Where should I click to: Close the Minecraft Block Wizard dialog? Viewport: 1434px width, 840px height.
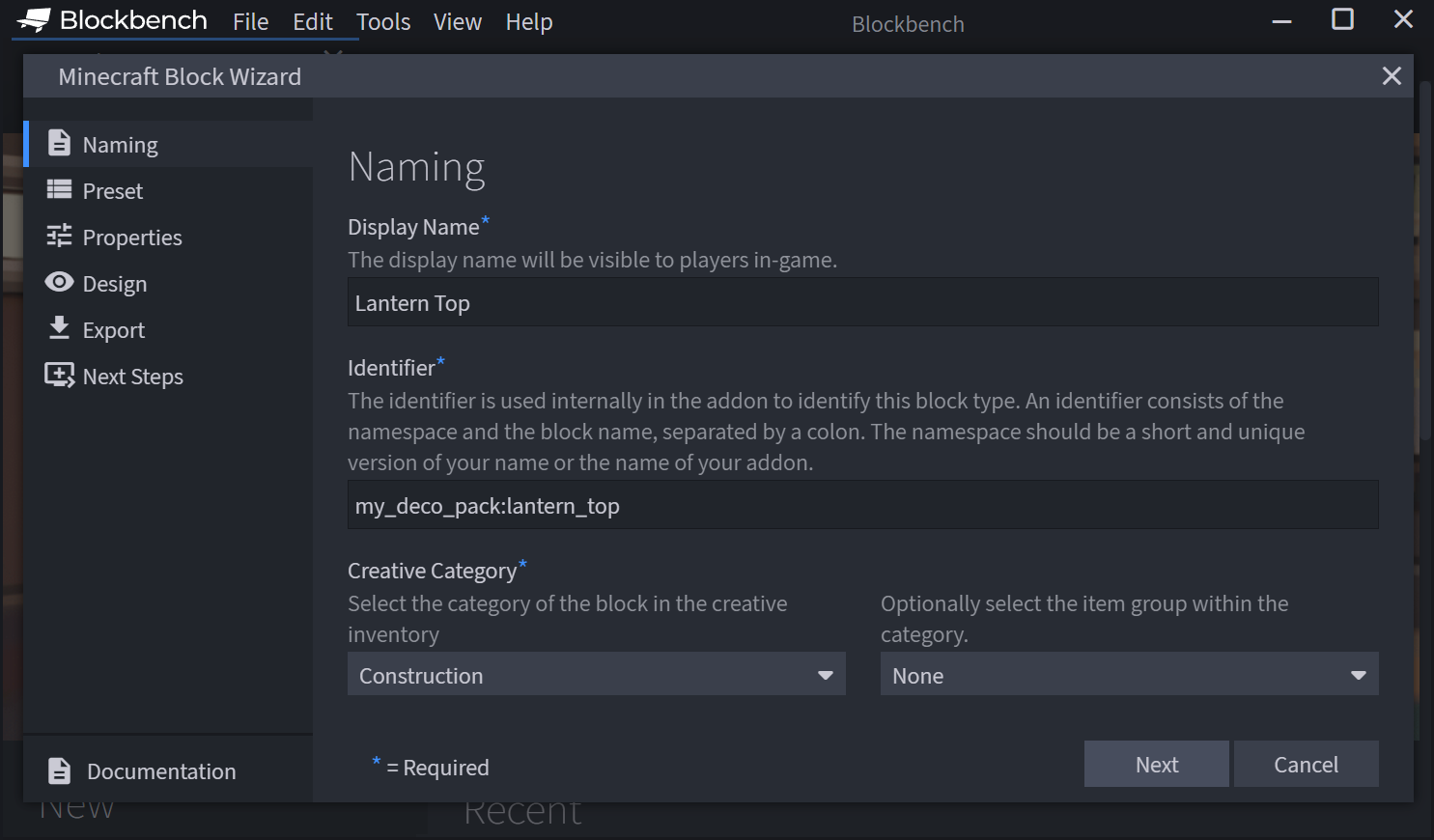(x=1392, y=75)
